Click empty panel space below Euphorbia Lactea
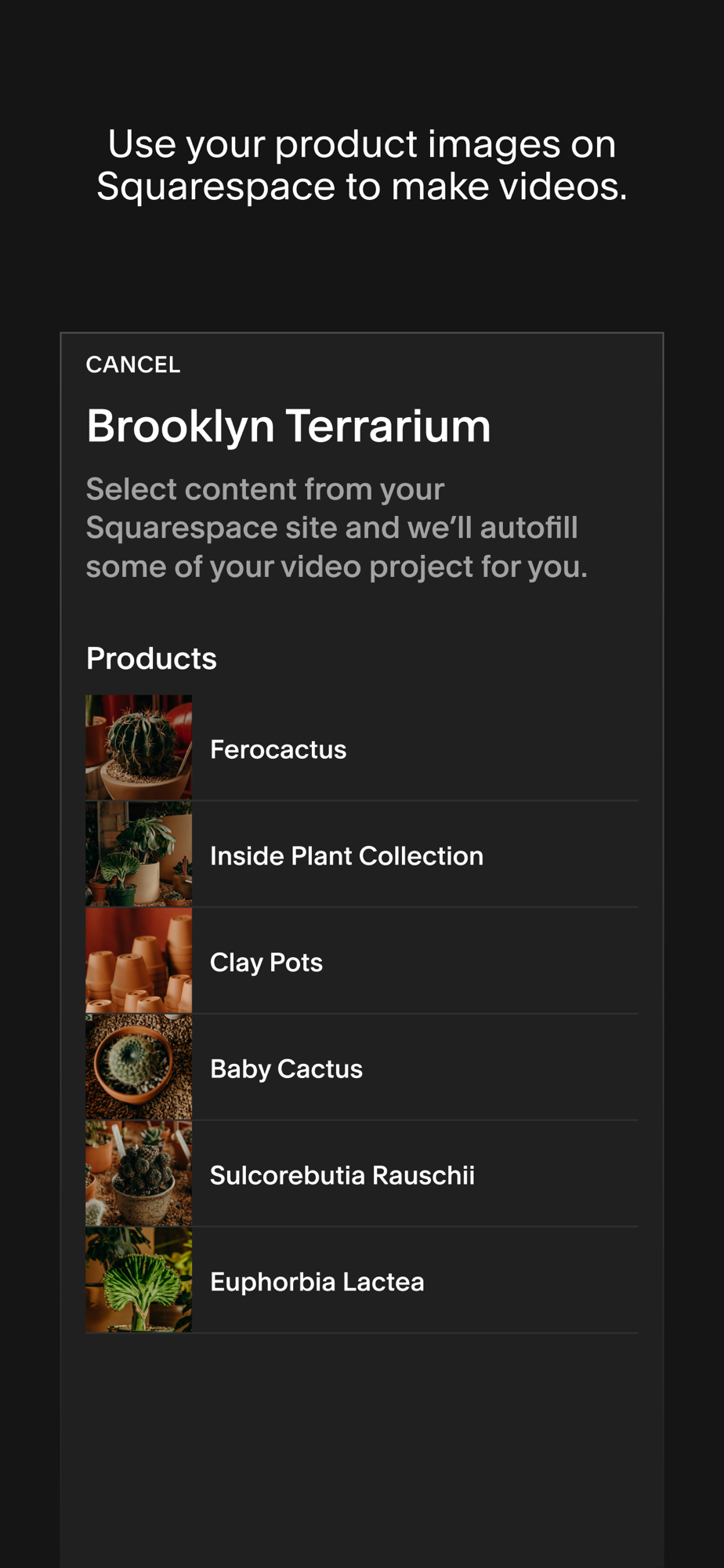 point(362,1450)
